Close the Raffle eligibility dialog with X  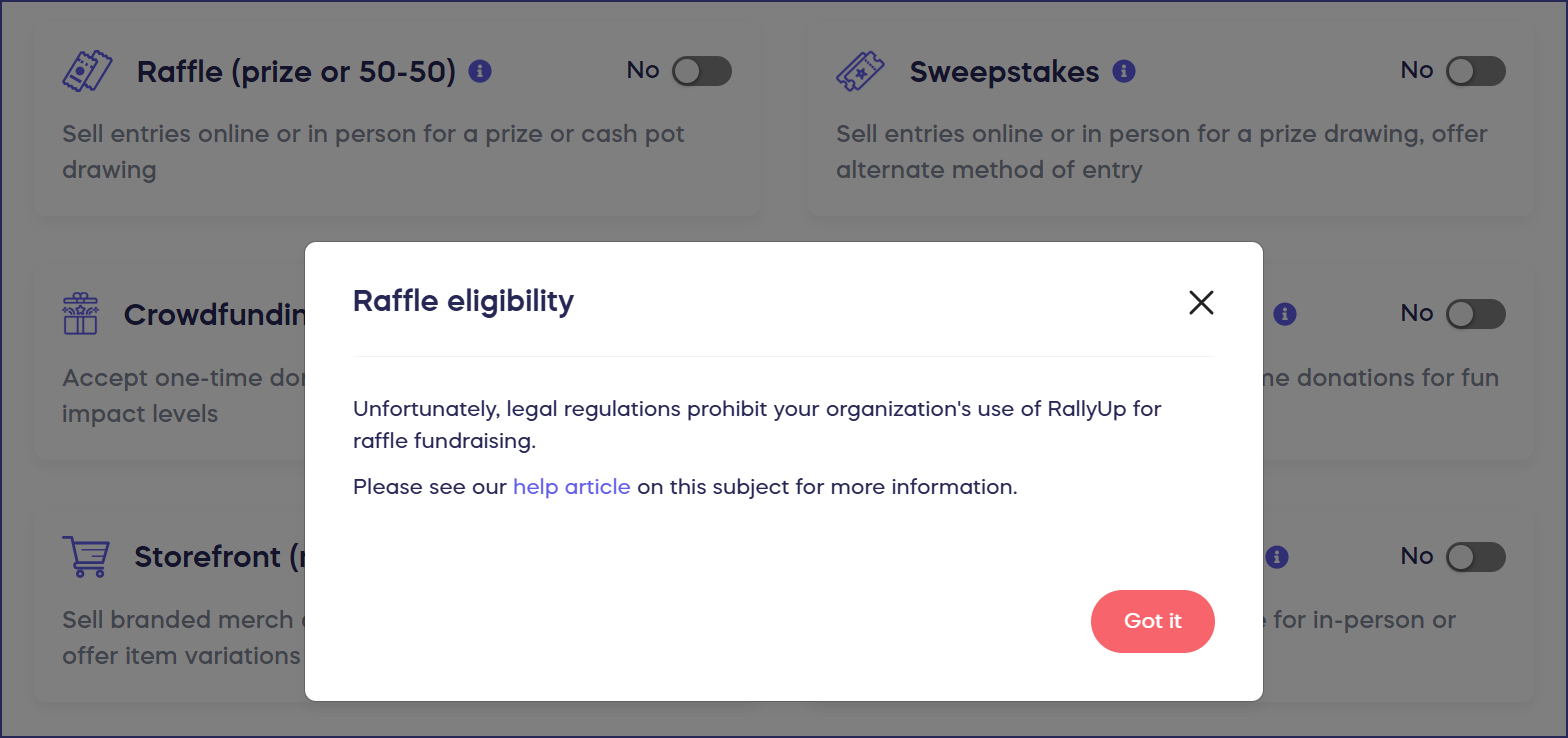click(x=1201, y=302)
